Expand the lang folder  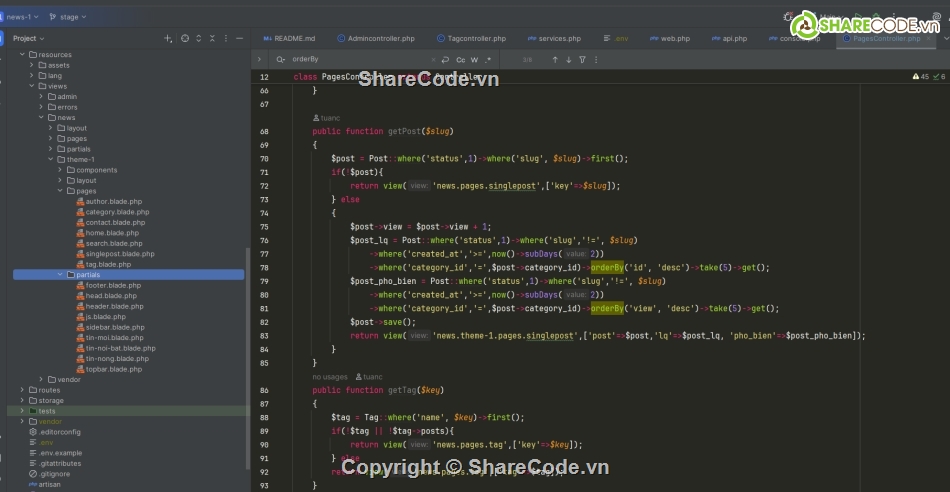click(32, 76)
